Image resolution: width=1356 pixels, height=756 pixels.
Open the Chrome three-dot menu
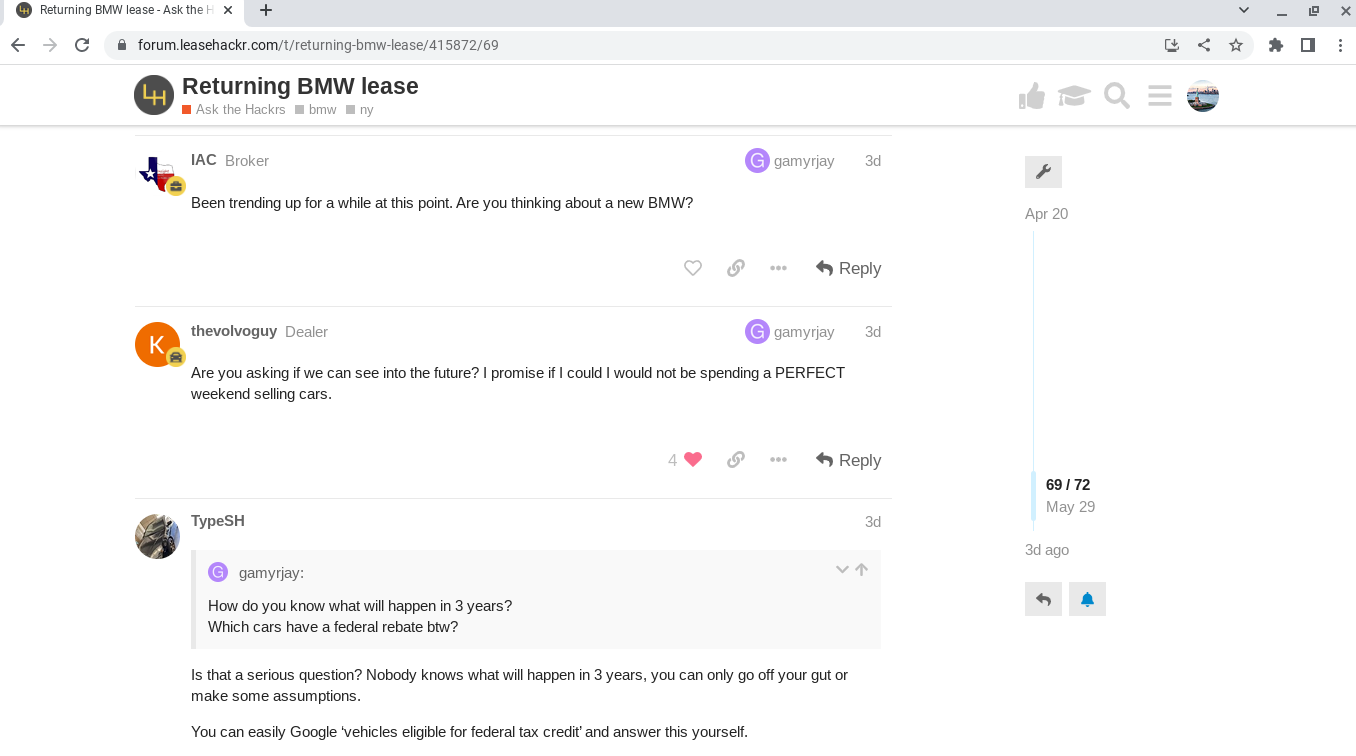(x=1340, y=45)
